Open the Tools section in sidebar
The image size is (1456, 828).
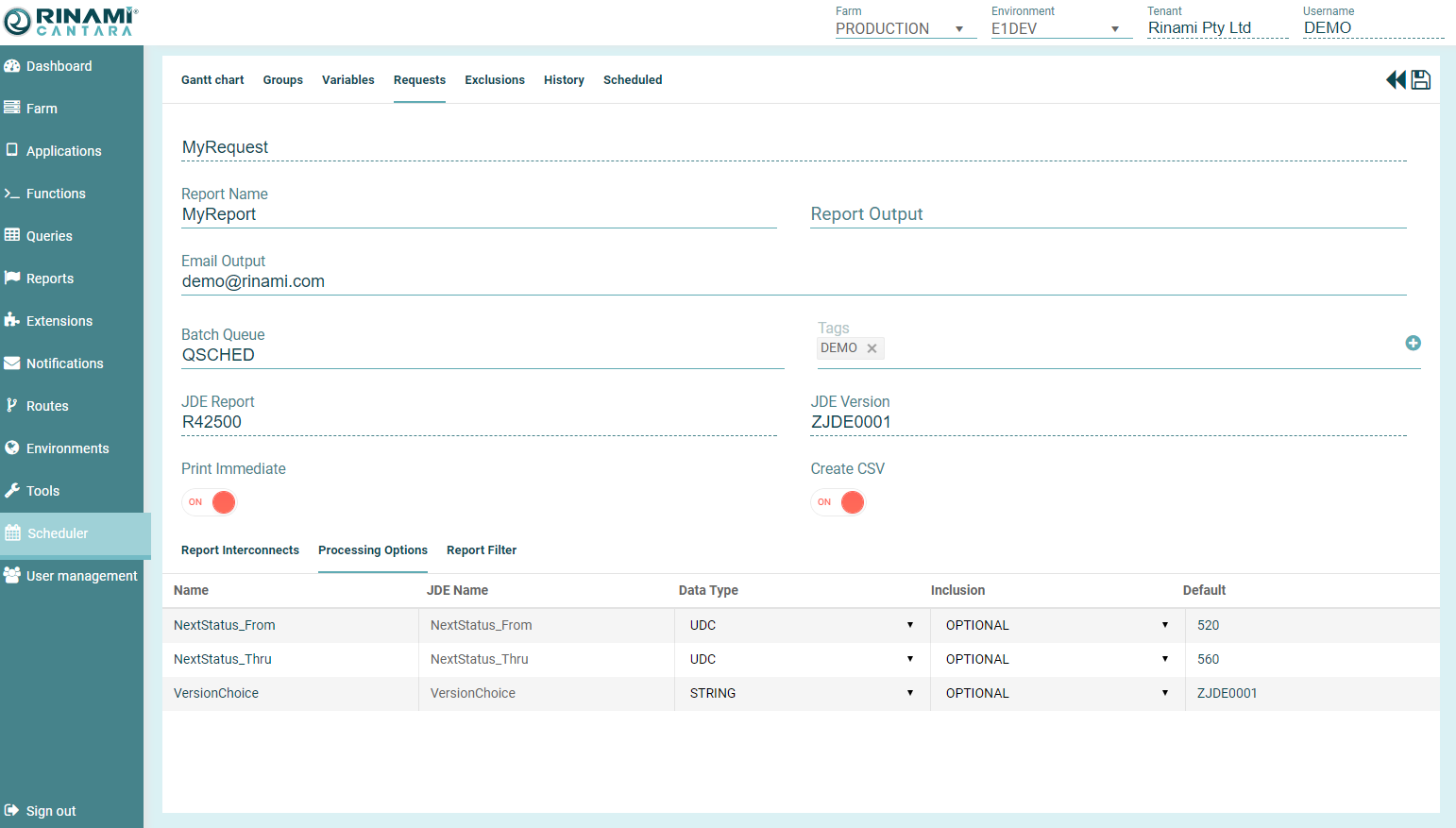[42, 491]
